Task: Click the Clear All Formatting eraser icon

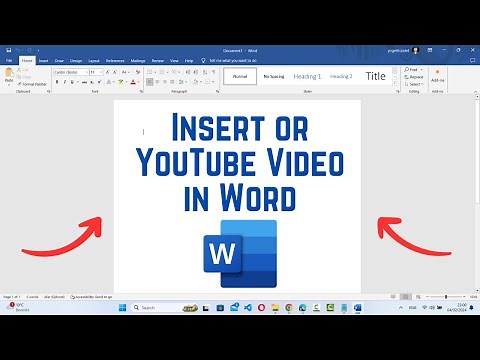Action: pyautogui.click(x=138, y=72)
